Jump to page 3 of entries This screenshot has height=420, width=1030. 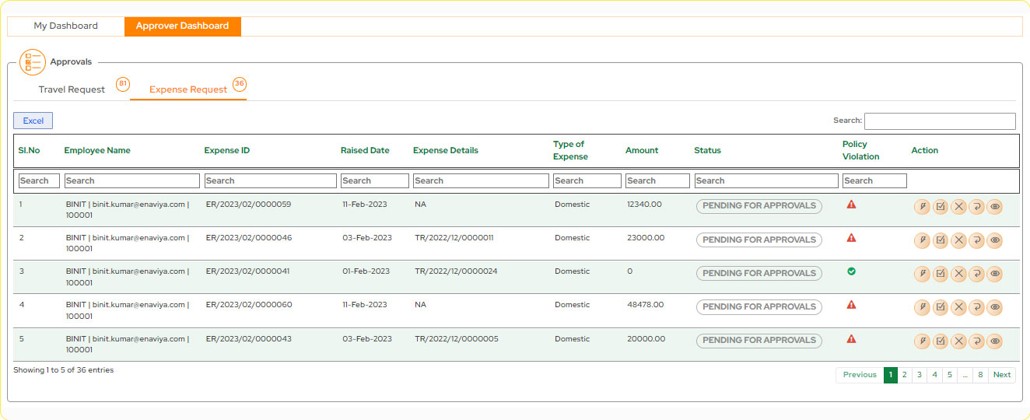point(920,375)
